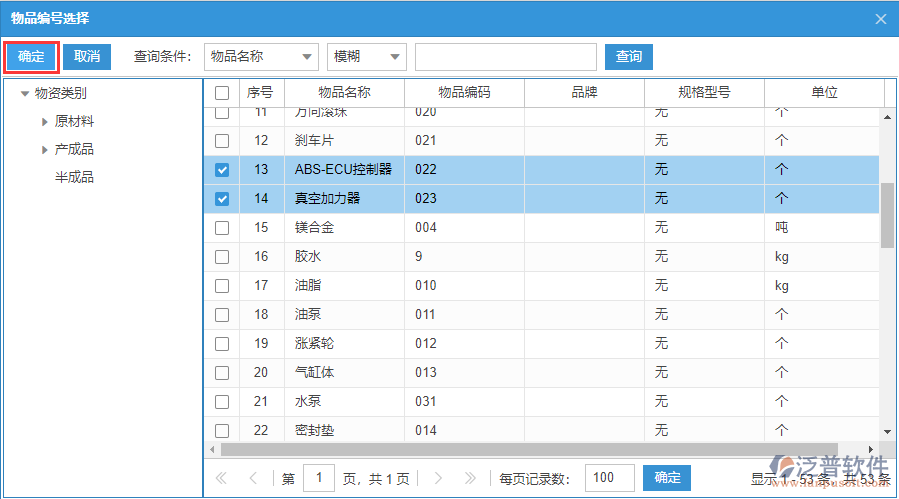This screenshot has width=899, height=499.
Task: Click item code 004 cell
Action: click(464, 228)
